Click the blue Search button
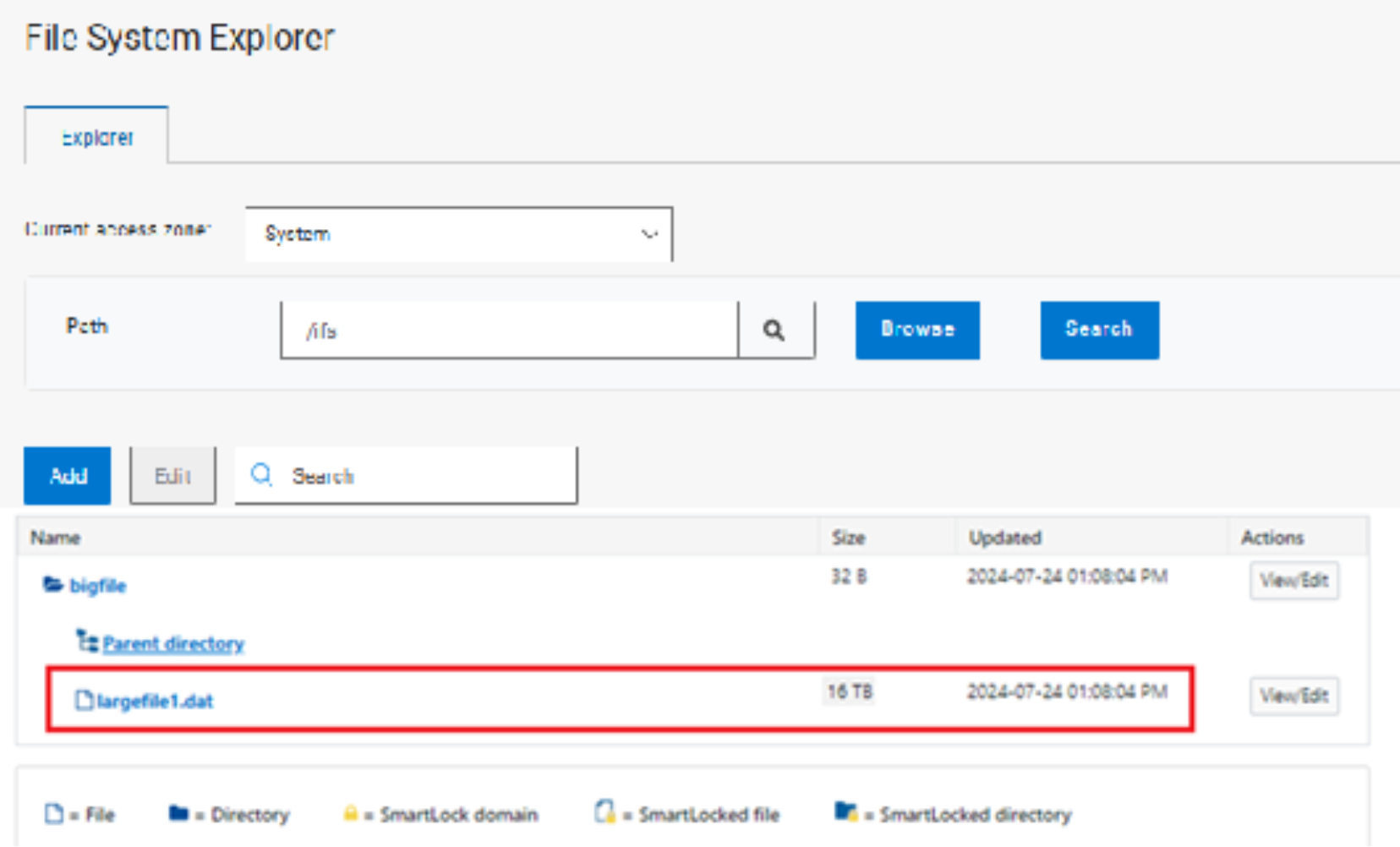1400x847 pixels. pyautogui.click(x=1099, y=330)
